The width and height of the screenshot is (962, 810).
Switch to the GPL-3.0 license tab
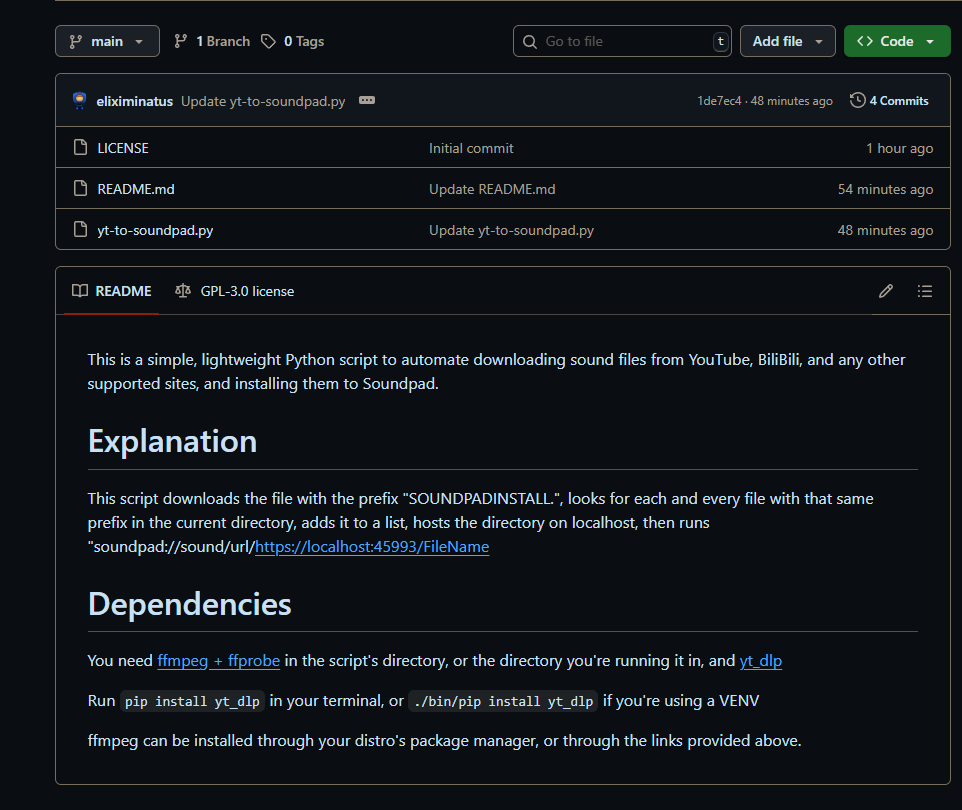coord(234,291)
